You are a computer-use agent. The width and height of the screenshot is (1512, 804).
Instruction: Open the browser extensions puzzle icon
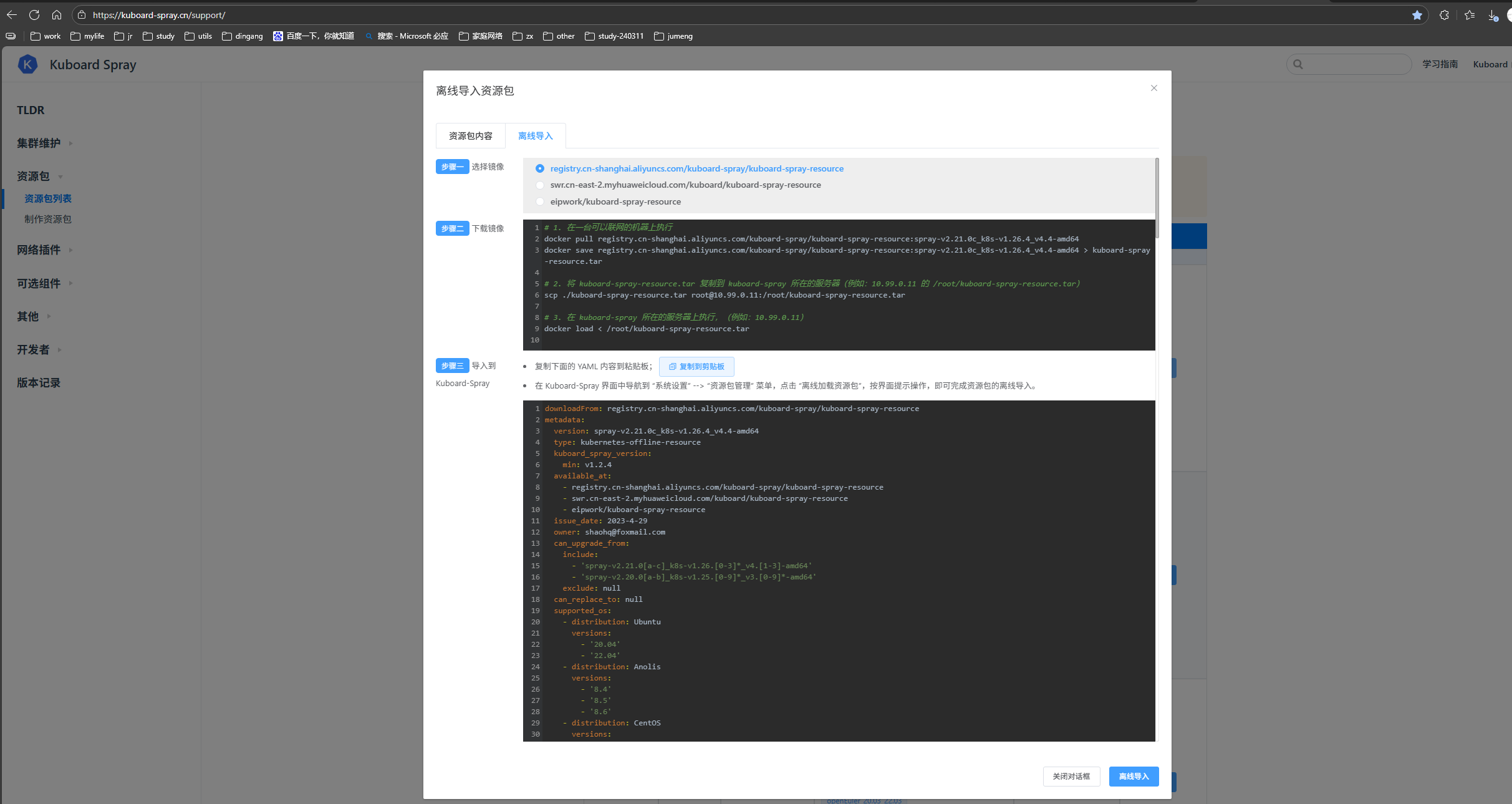pos(1444,15)
